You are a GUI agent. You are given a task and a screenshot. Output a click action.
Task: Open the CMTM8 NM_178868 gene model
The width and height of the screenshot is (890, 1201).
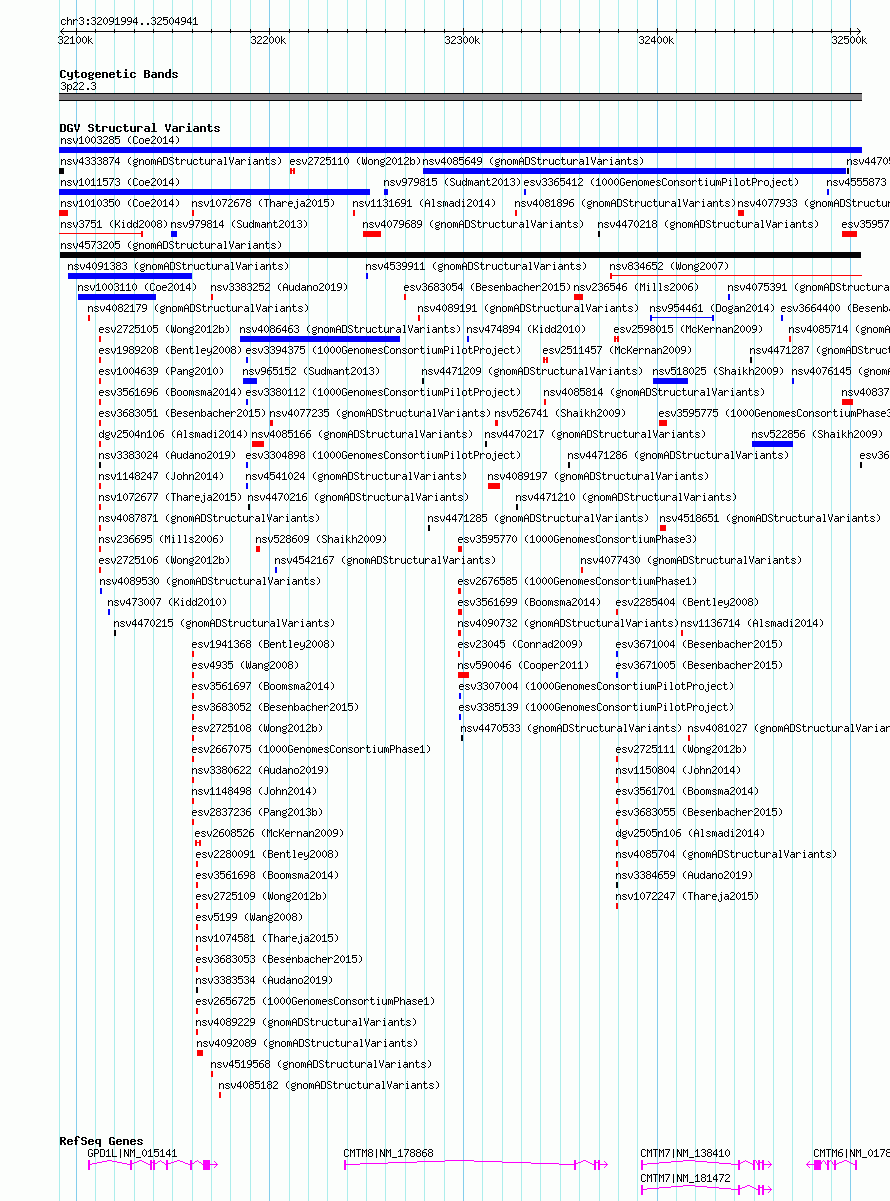click(476, 1165)
